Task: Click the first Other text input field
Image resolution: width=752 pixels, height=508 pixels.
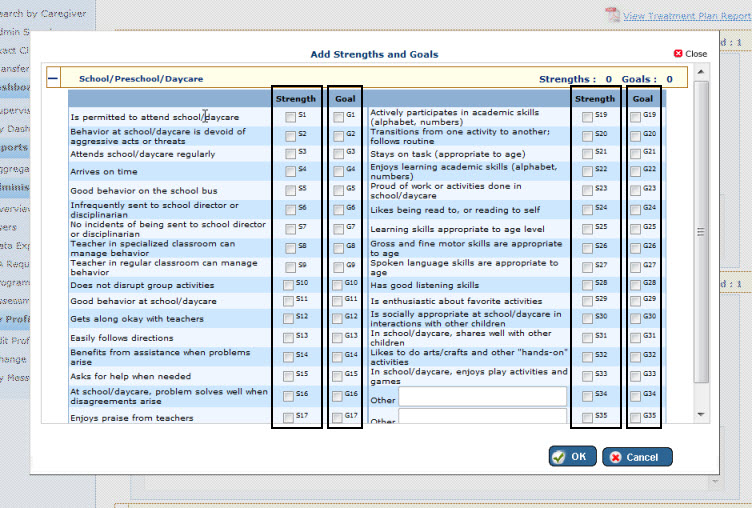Action: pos(482,397)
